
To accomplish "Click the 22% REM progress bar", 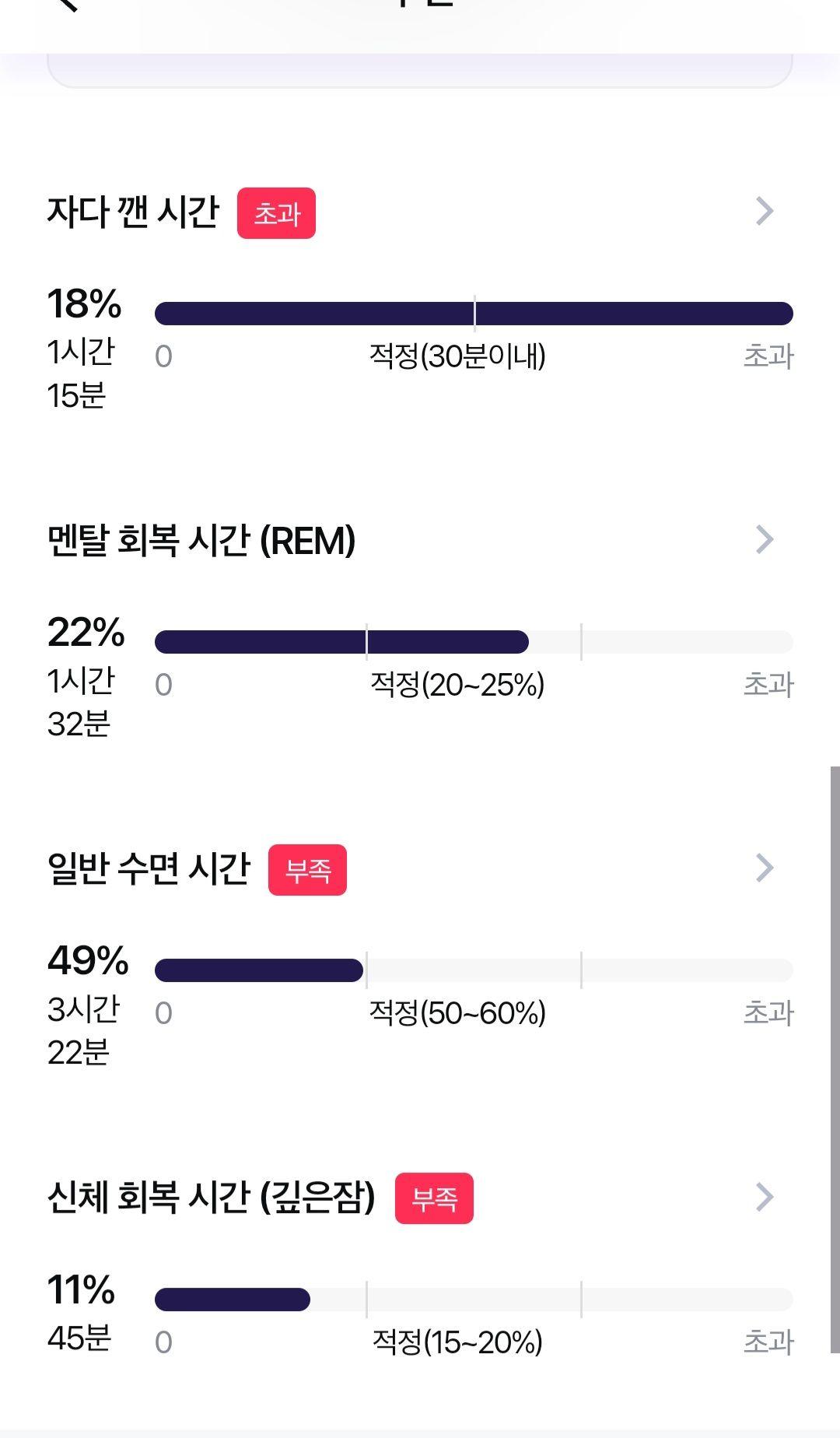I will [474, 642].
